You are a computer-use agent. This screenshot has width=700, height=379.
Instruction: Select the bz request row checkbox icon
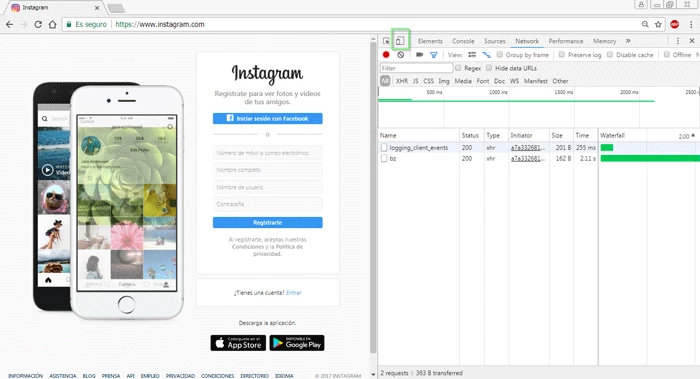coord(384,158)
